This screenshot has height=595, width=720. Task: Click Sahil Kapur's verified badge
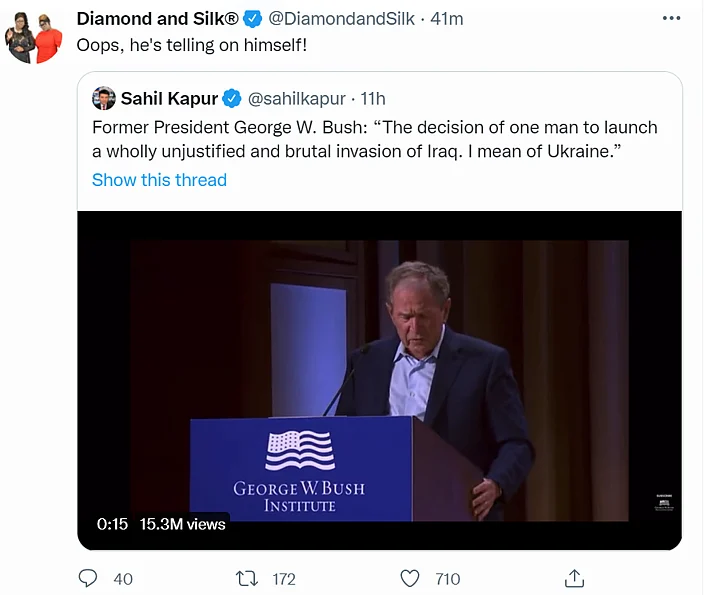click(x=231, y=98)
